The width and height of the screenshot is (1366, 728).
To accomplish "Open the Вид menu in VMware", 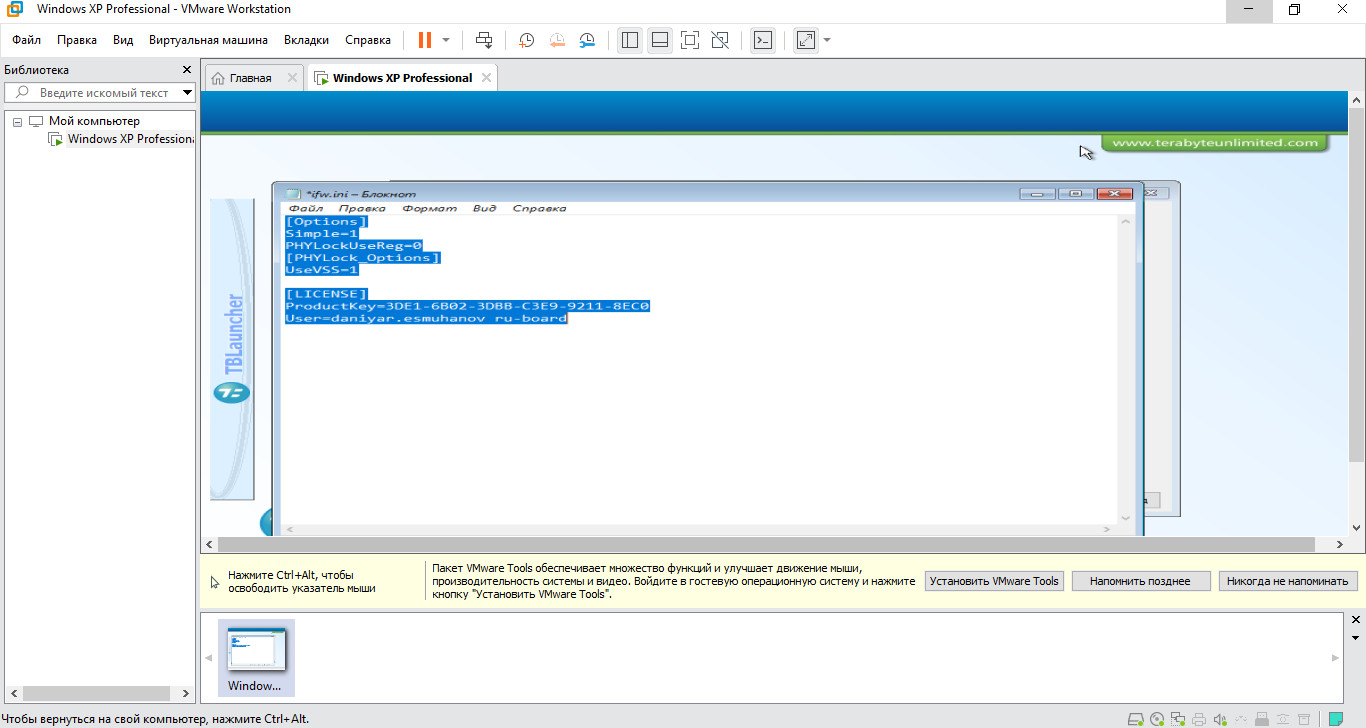I will coord(123,40).
